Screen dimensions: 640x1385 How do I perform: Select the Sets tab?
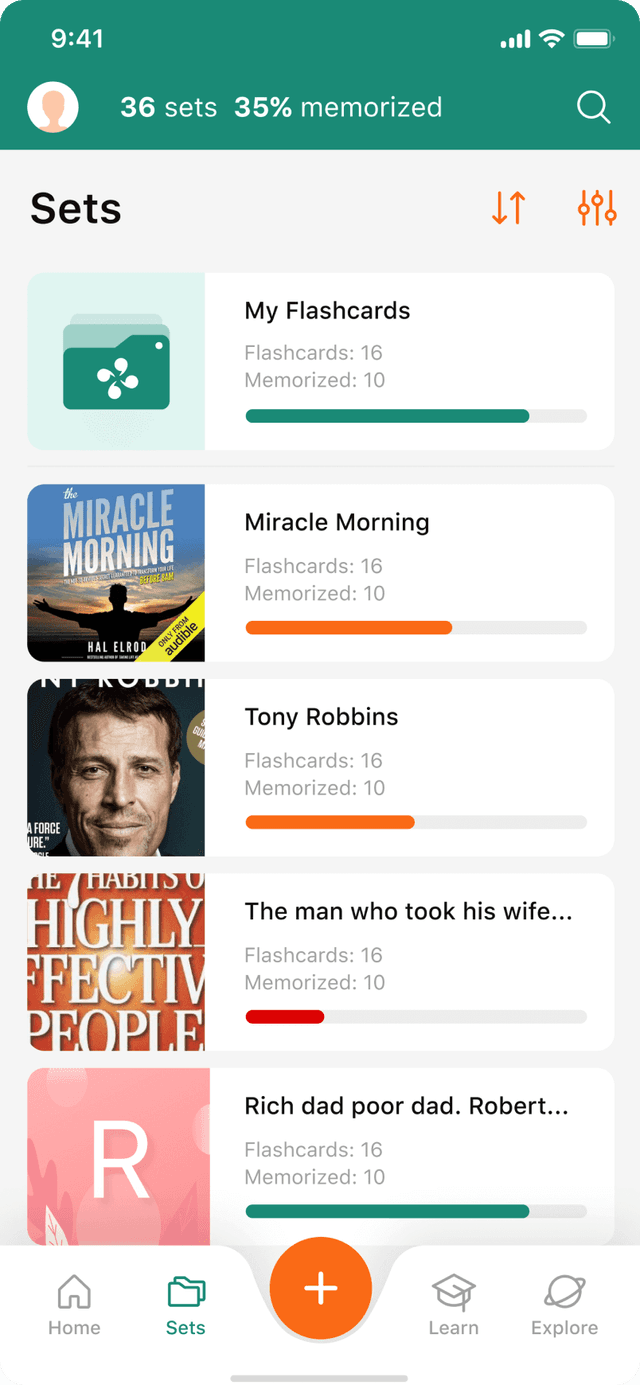(x=186, y=1305)
